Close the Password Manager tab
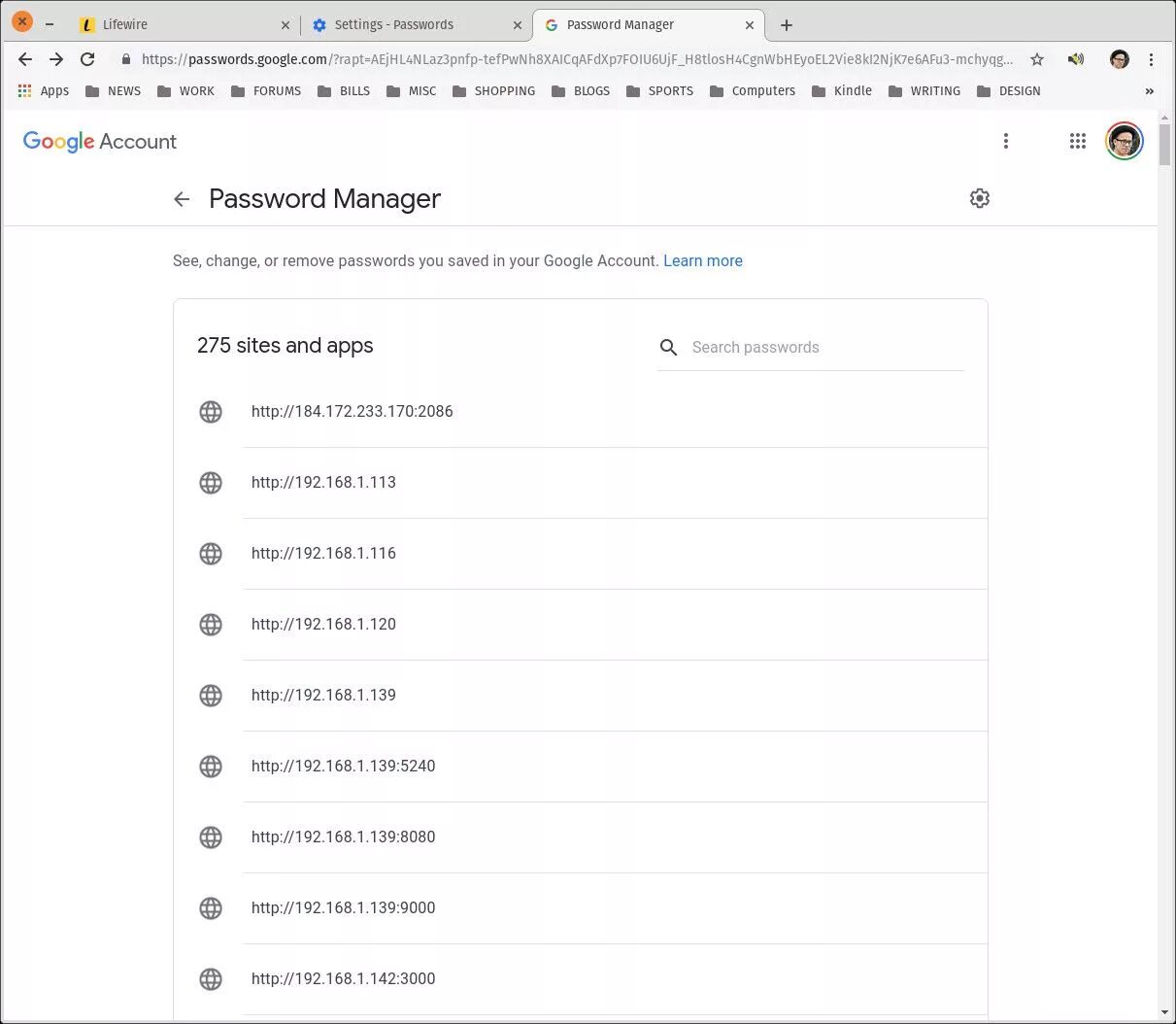 pos(750,25)
